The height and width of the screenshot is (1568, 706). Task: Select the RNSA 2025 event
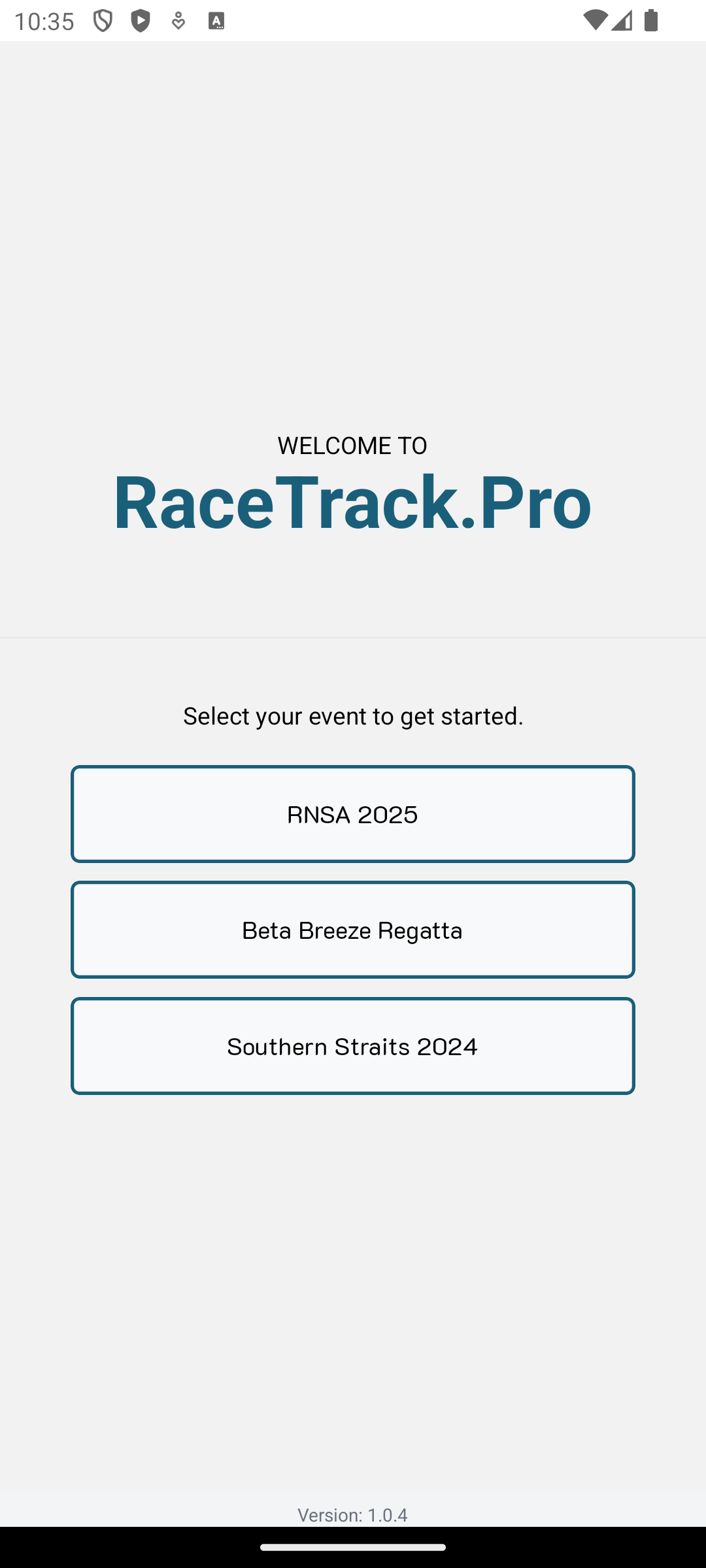[x=353, y=814]
